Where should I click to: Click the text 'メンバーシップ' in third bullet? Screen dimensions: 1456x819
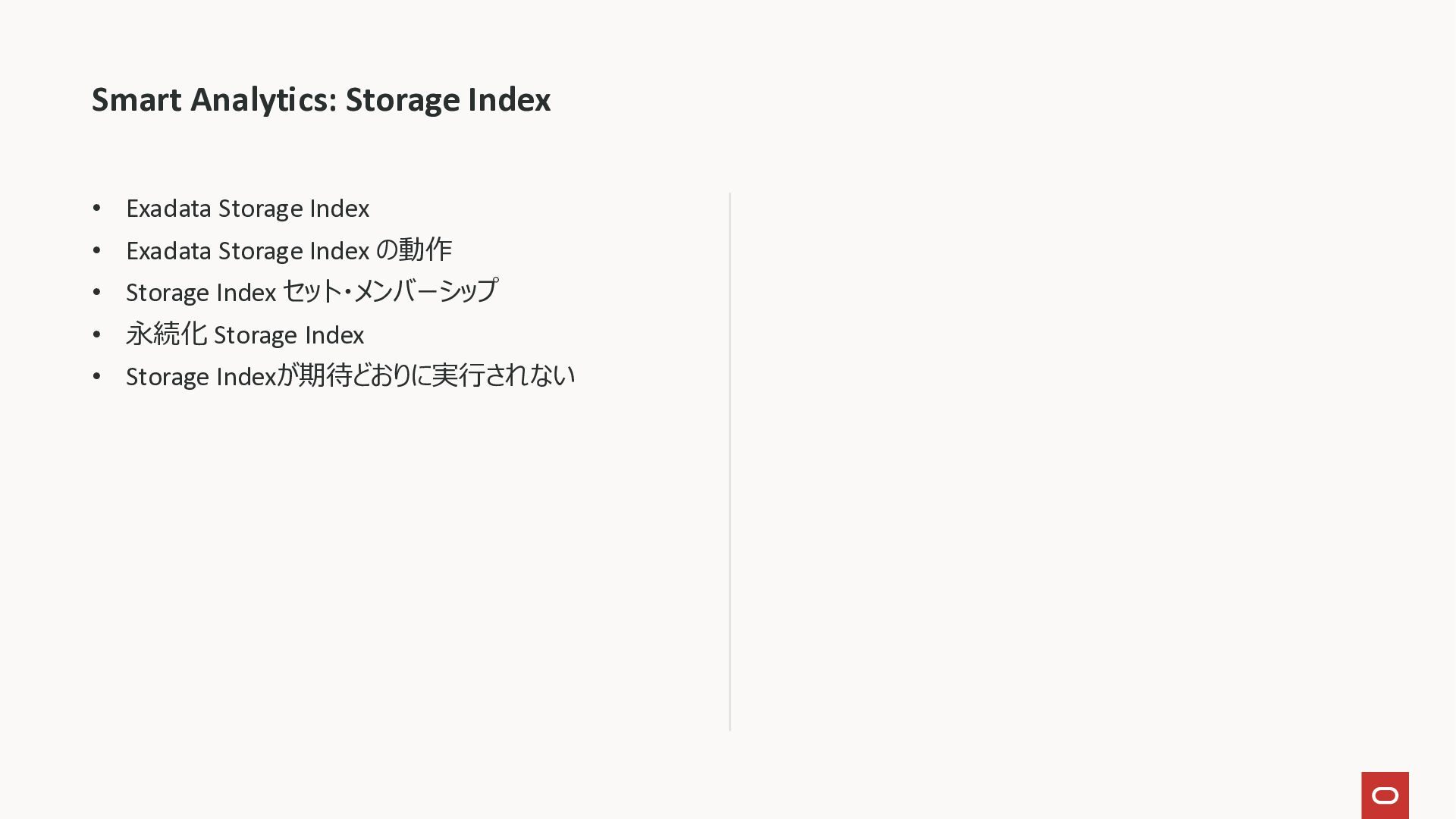pyautogui.click(x=425, y=291)
